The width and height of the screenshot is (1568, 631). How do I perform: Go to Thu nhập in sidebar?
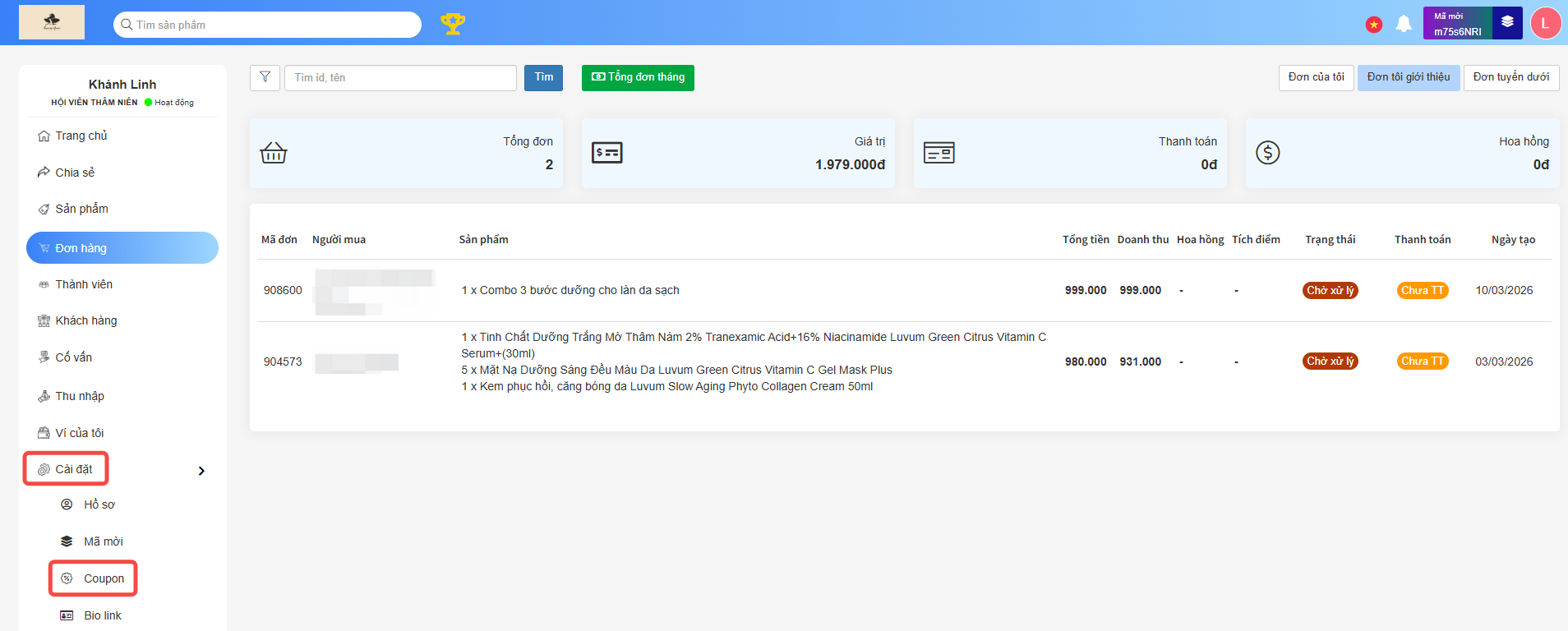point(80,396)
